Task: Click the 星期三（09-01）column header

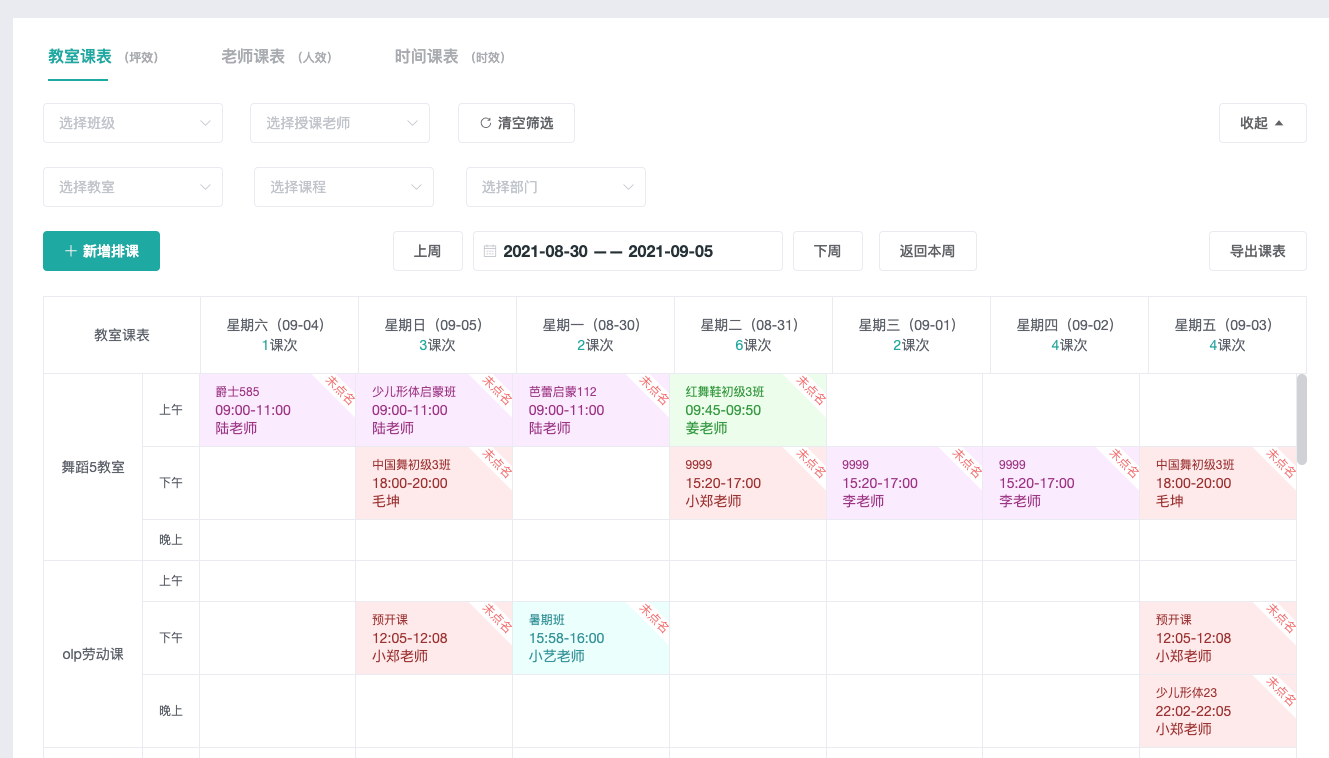Action: (x=911, y=335)
